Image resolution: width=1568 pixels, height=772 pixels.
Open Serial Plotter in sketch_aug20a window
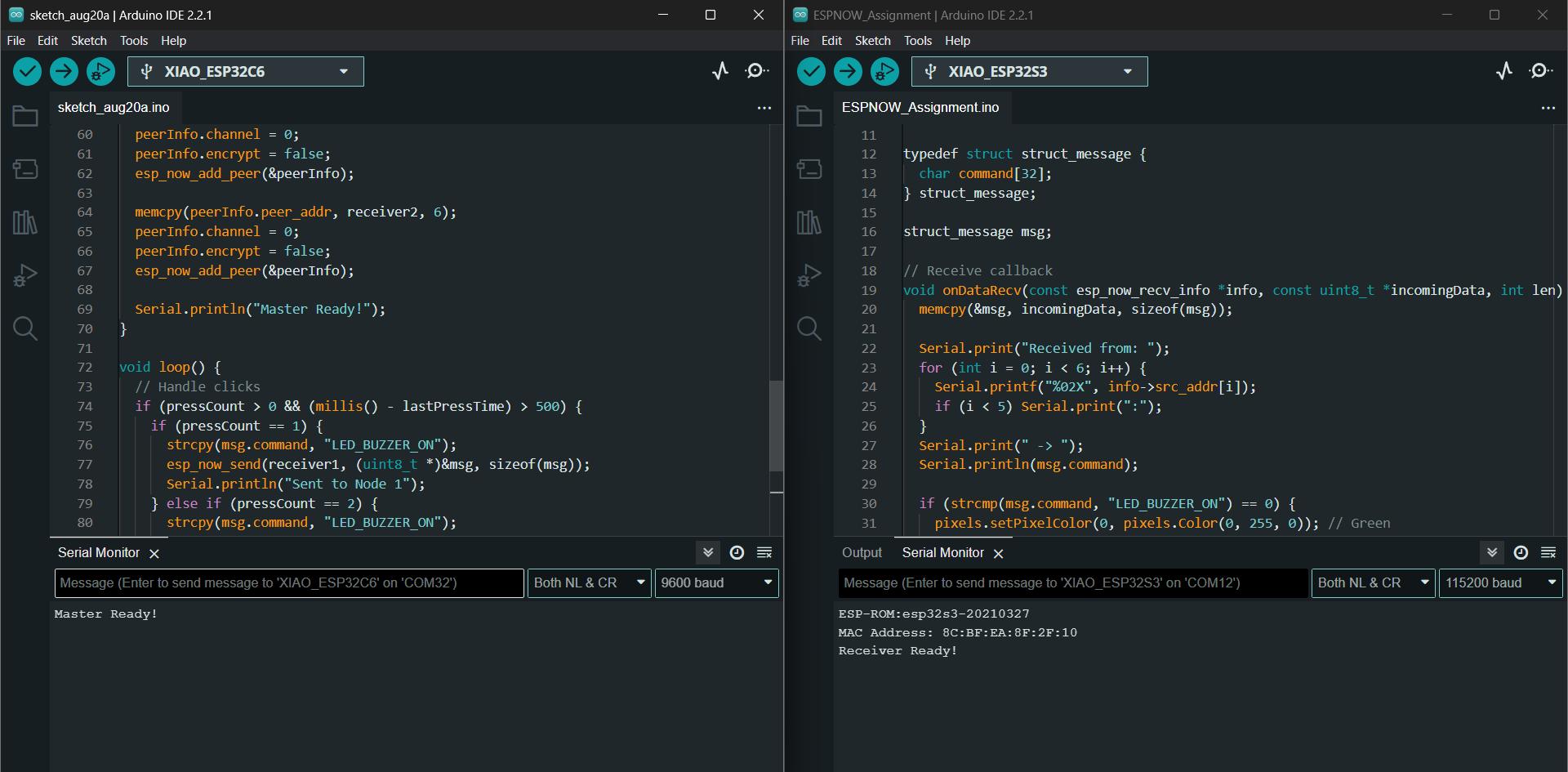coord(720,71)
